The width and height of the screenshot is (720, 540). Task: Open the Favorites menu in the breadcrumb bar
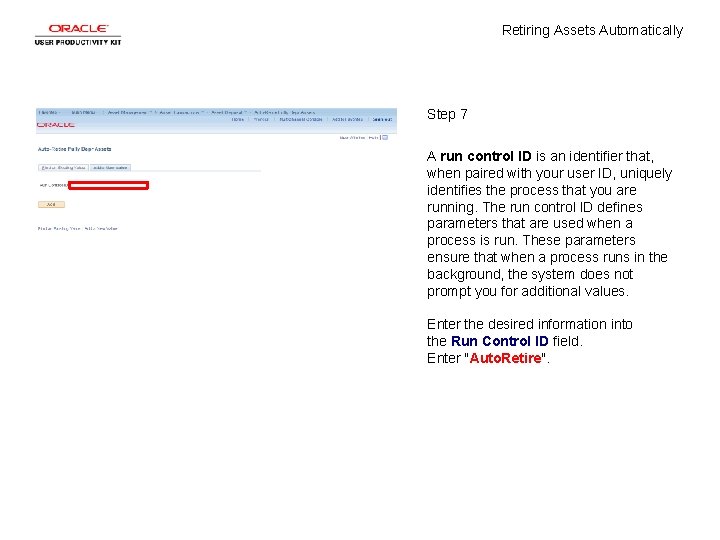click(49, 112)
